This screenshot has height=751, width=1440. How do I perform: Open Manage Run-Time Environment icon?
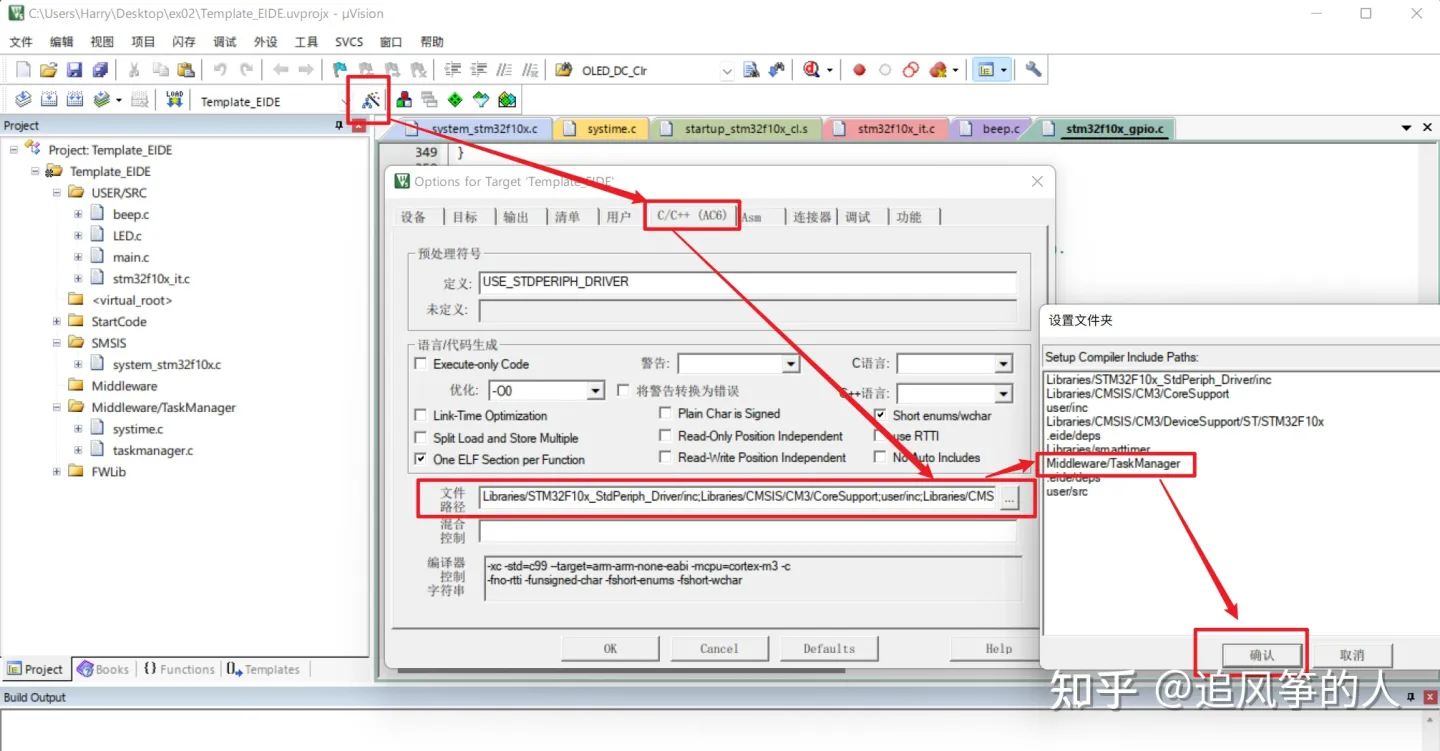pos(455,100)
